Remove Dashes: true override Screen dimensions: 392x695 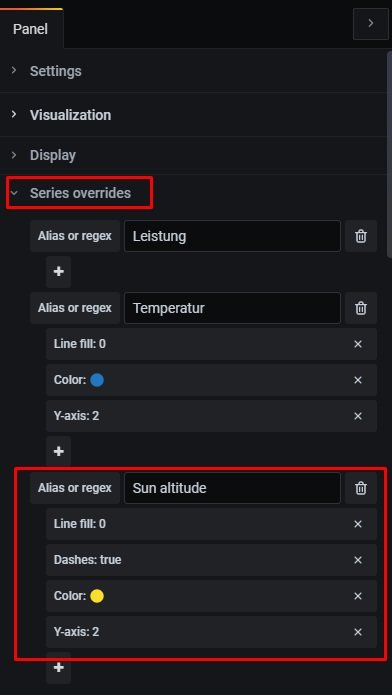(x=358, y=560)
